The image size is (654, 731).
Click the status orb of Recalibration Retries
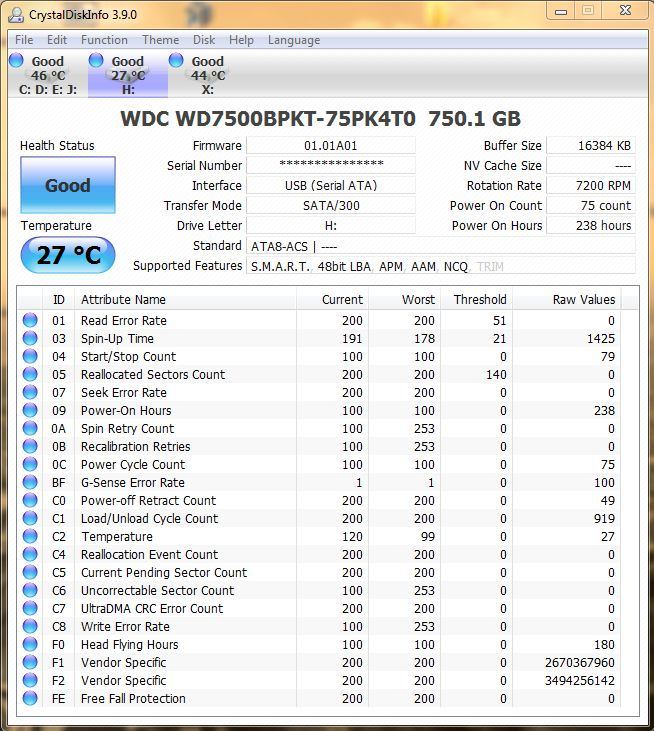tap(30, 446)
